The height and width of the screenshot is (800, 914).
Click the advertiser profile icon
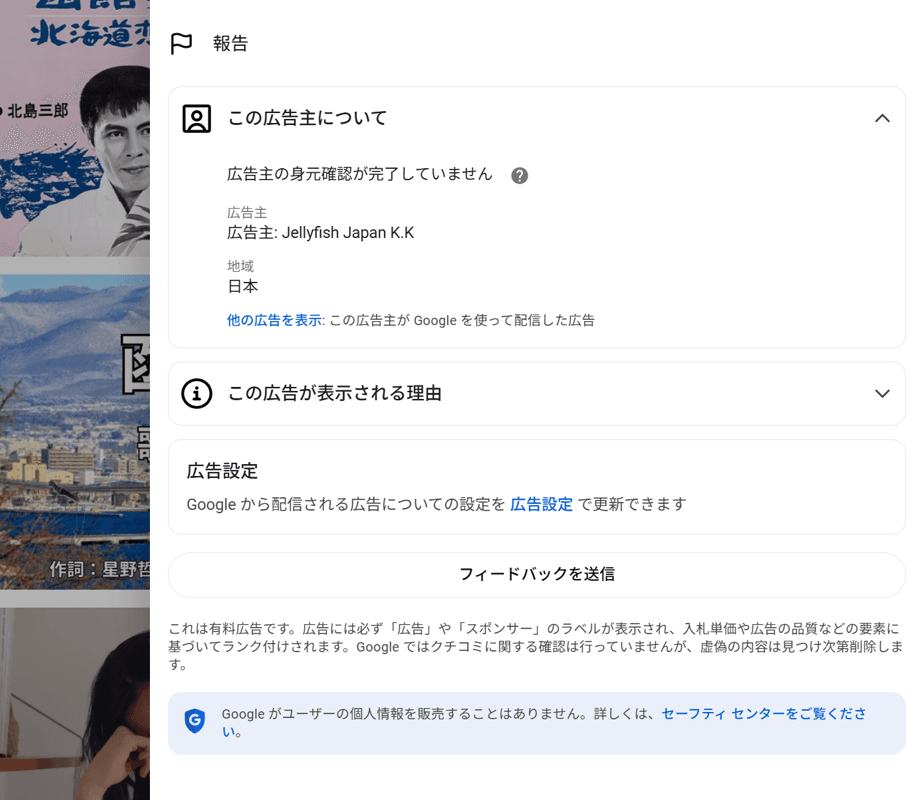pyautogui.click(x=196, y=119)
